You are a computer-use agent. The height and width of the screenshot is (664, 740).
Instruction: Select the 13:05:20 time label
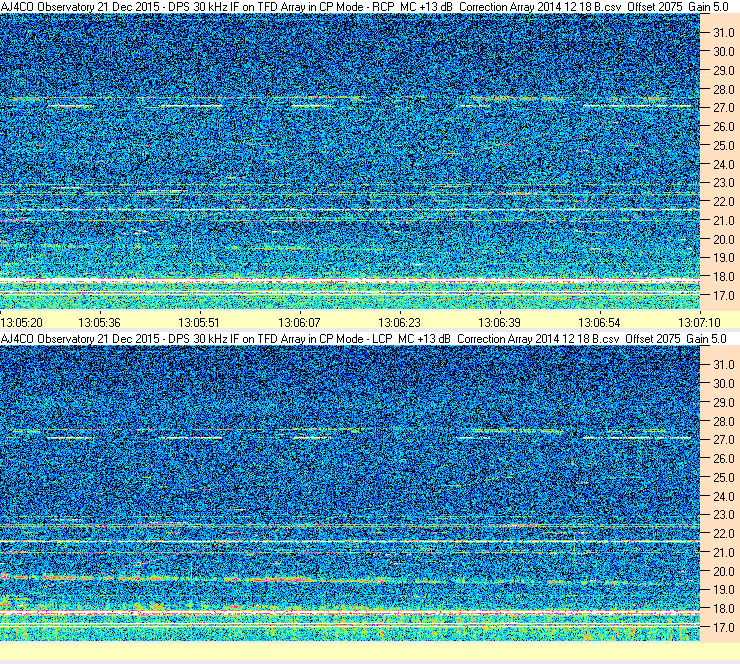pyautogui.click(x=22, y=323)
